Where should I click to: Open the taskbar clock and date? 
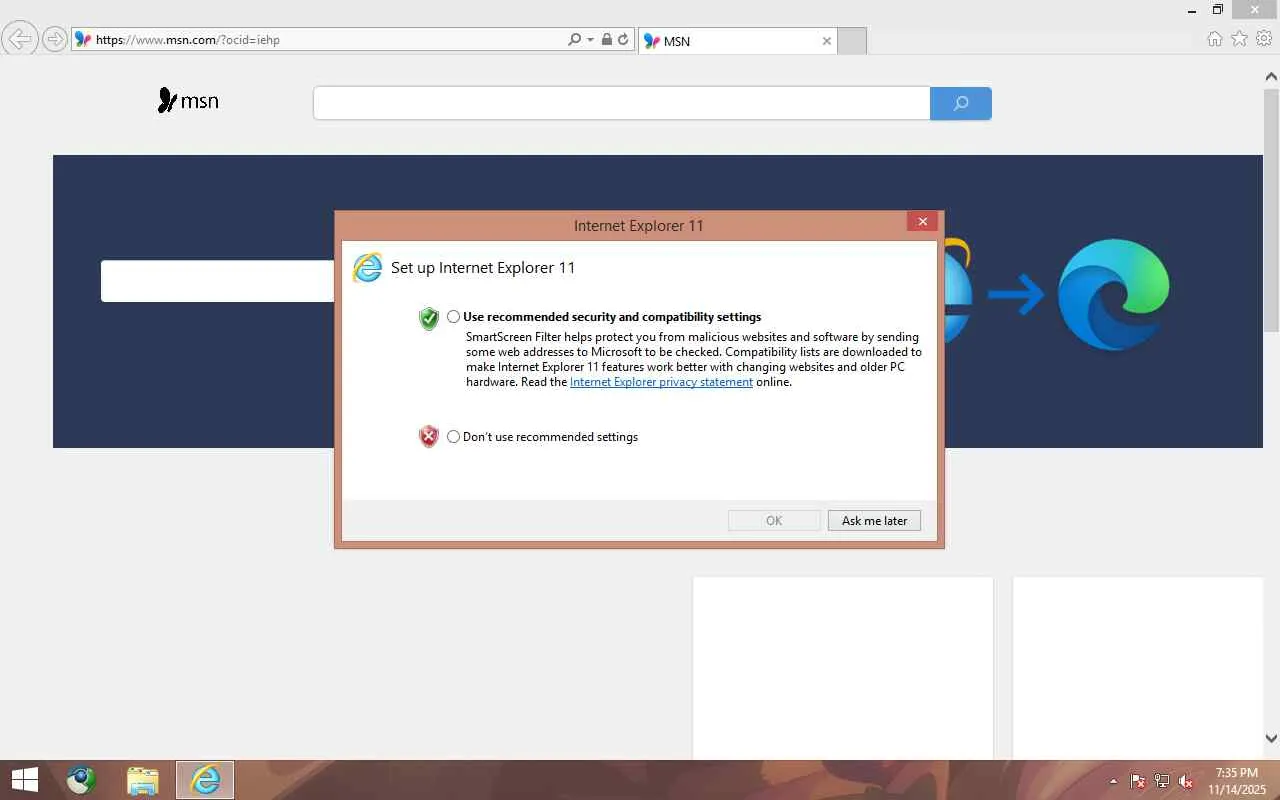(x=1236, y=781)
